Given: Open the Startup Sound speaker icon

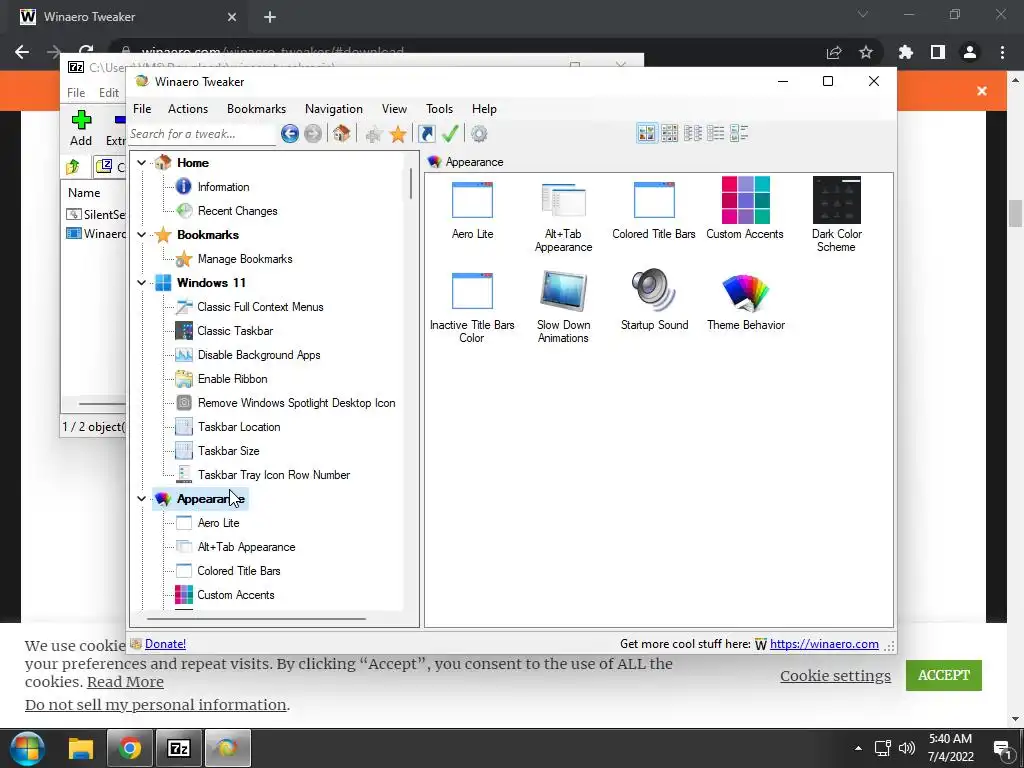Looking at the screenshot, I should (x=654, y=291).
